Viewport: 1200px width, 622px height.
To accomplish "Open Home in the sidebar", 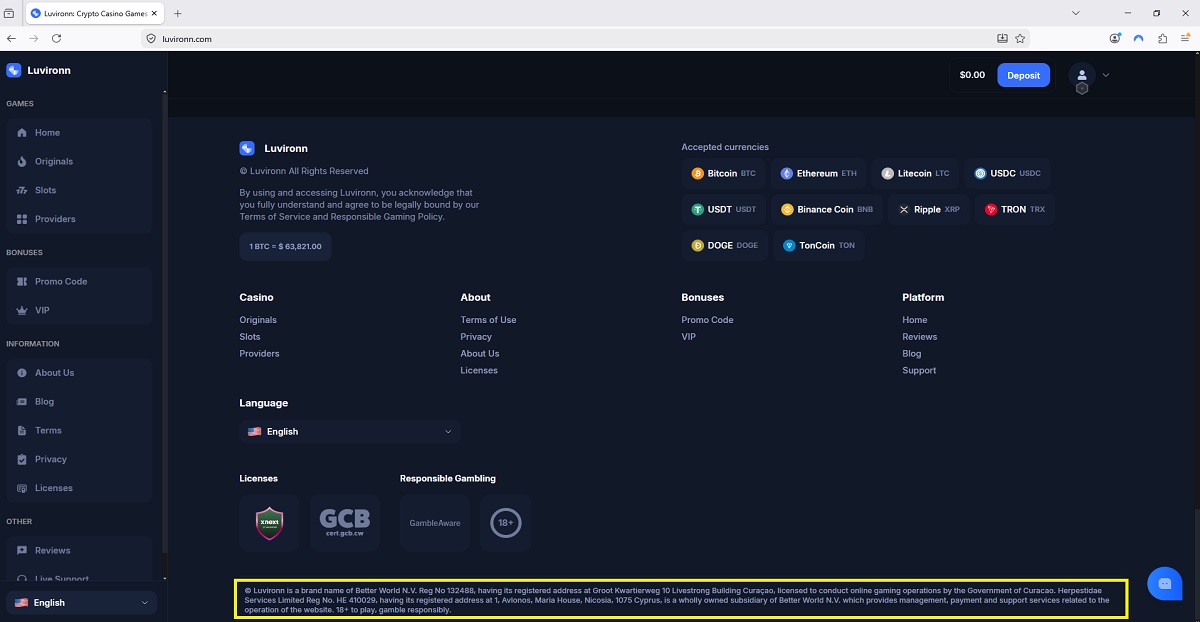I will 79,133.
